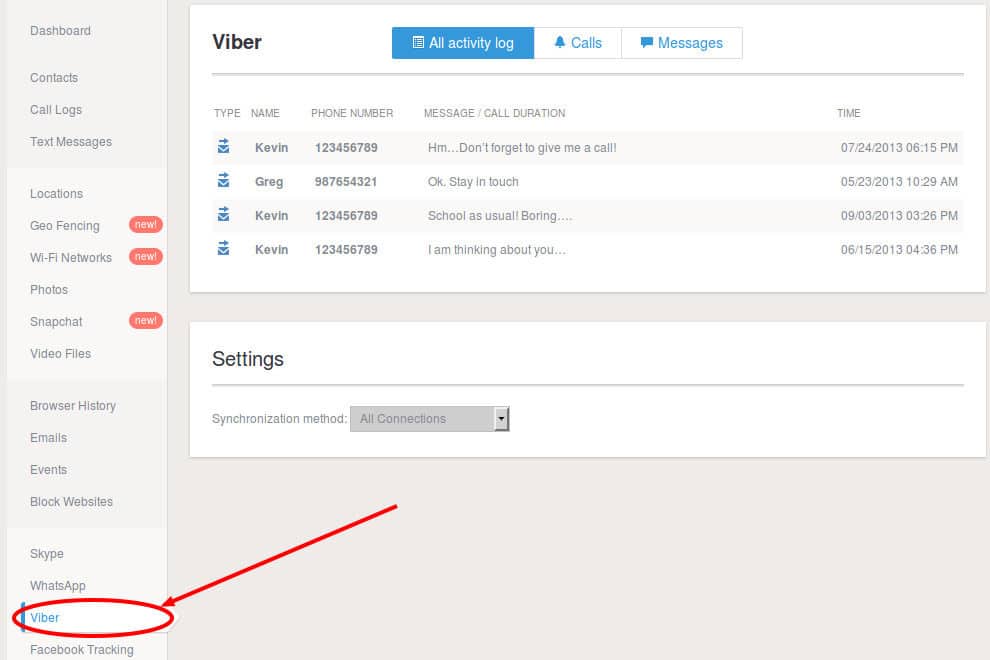Click the message type icon in the 07/24/2013 Kevin row
990x660 pixels.
(224, 147)
